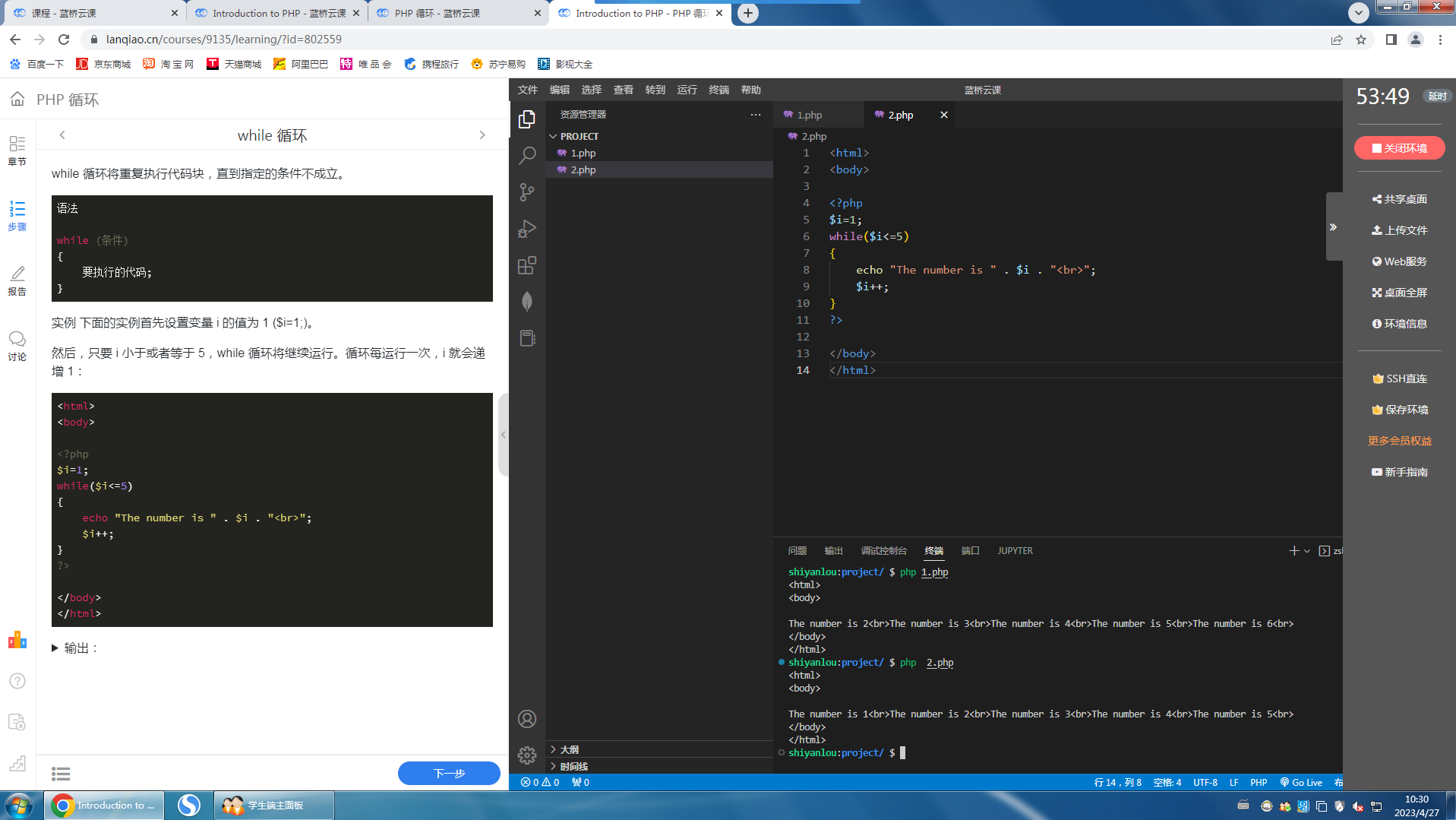Switch to the JUPYTER panel tab
Screen dimensions: 1456x820
click(x=1015, y=551)
